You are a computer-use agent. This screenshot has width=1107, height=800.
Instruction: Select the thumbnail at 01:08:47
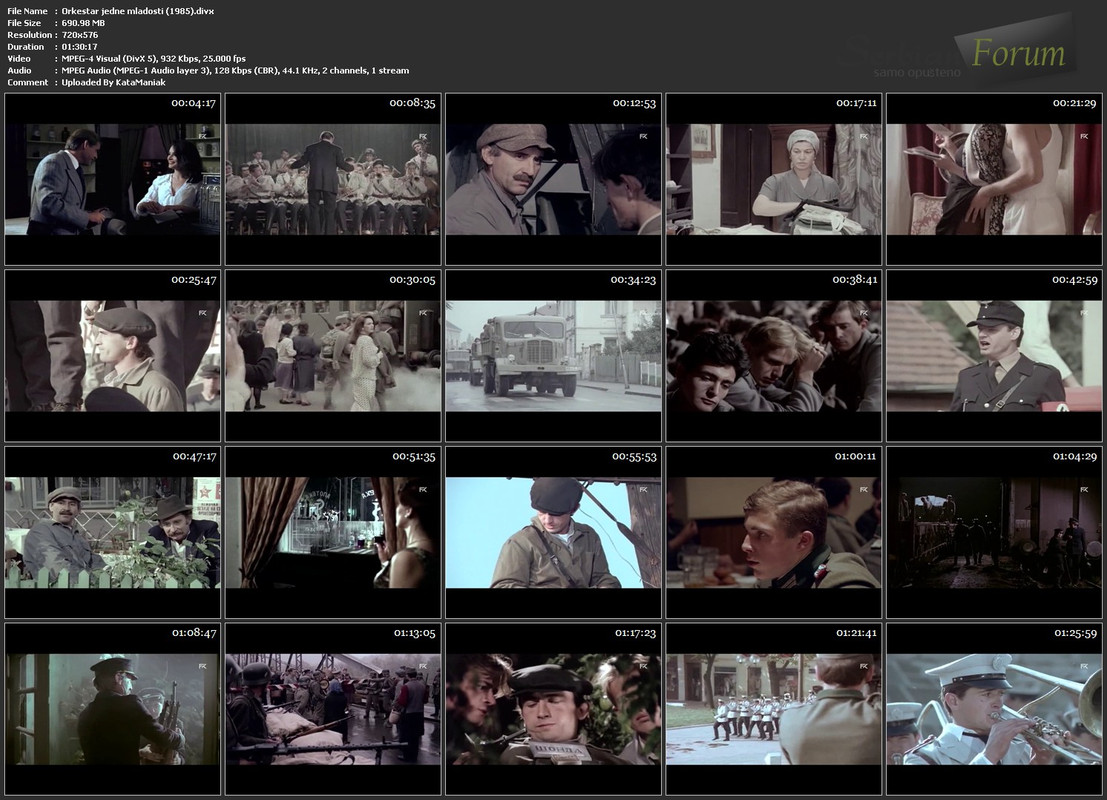(112, 709)
